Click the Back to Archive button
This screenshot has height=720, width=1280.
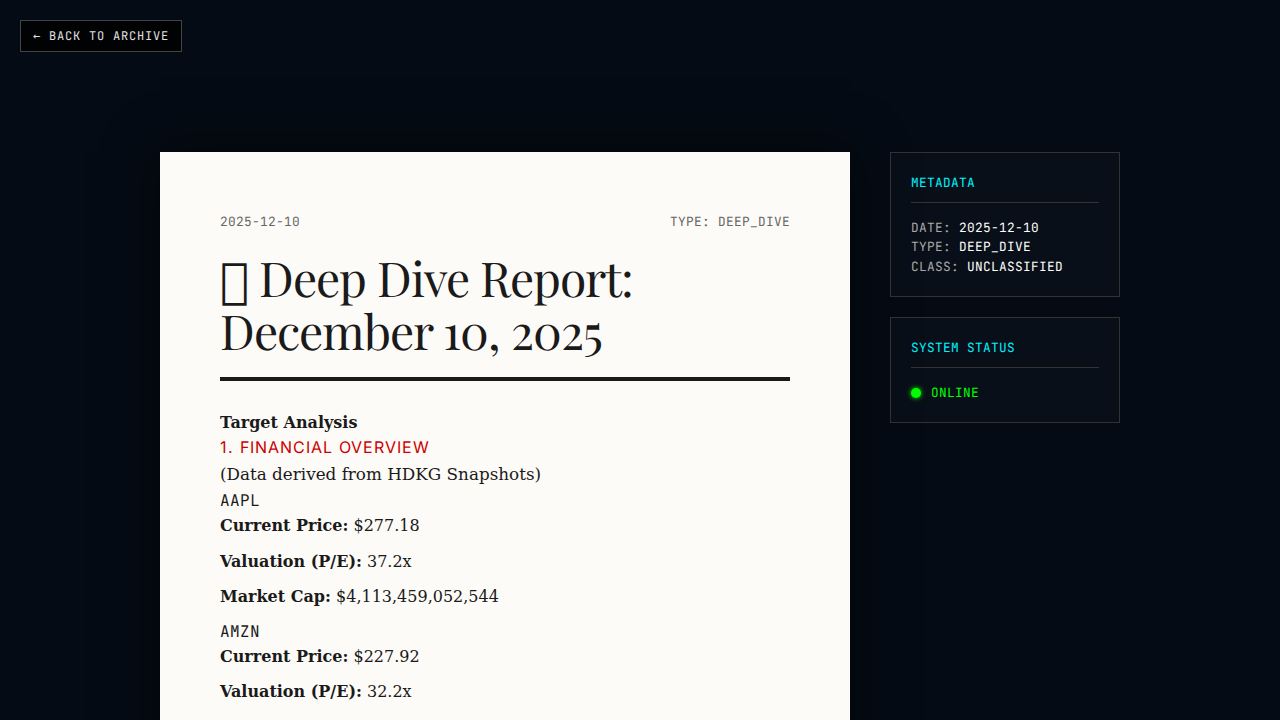point(100,36)
